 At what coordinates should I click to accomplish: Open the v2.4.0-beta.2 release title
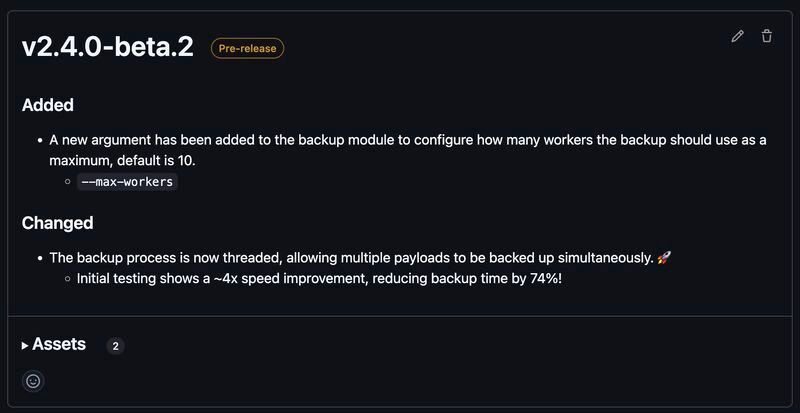click(108, 47)
